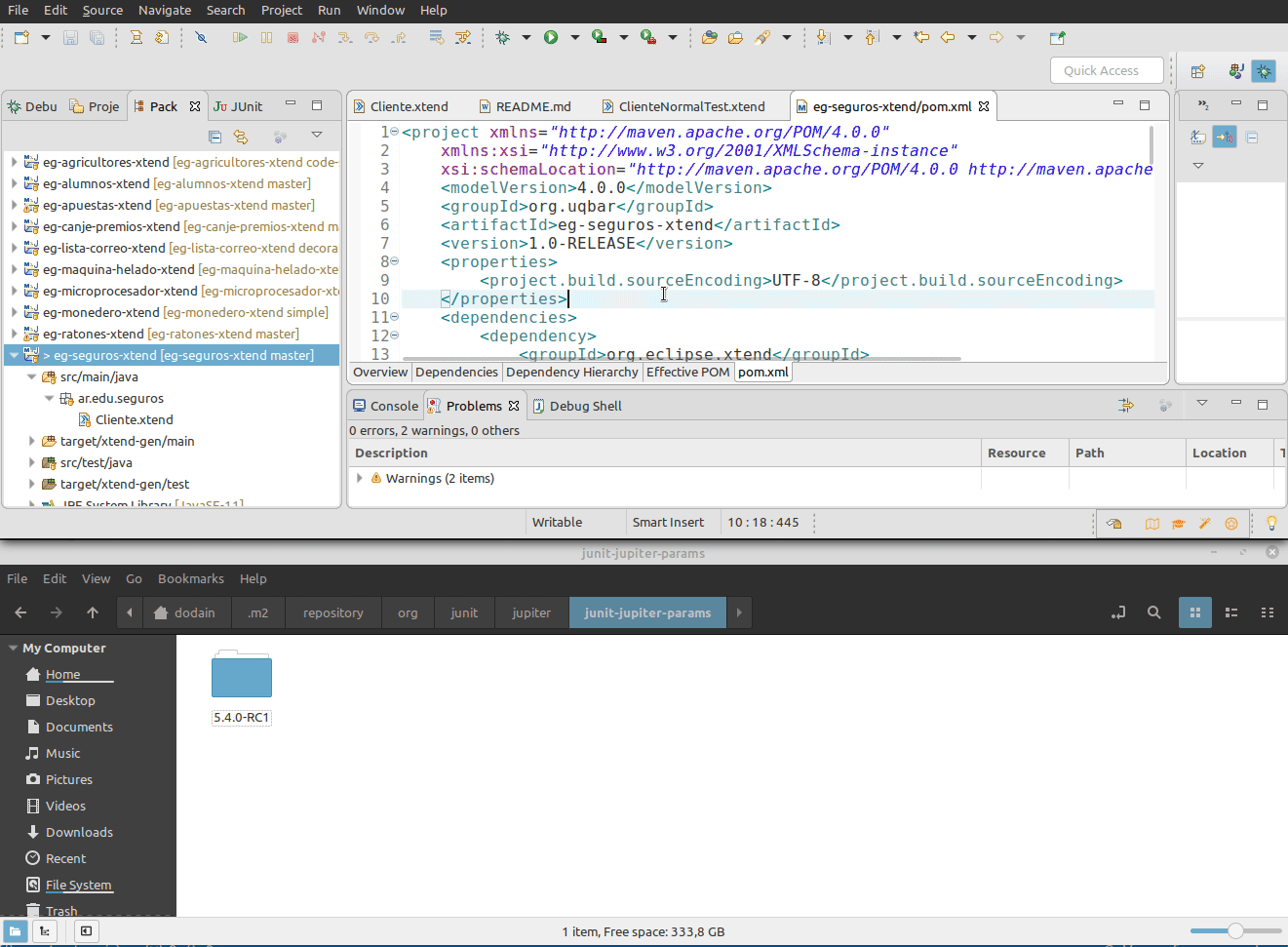Toggle the highlighted button in right Eclipse panel
This screenshot has height=947, width=1288.
[1225, 138]
